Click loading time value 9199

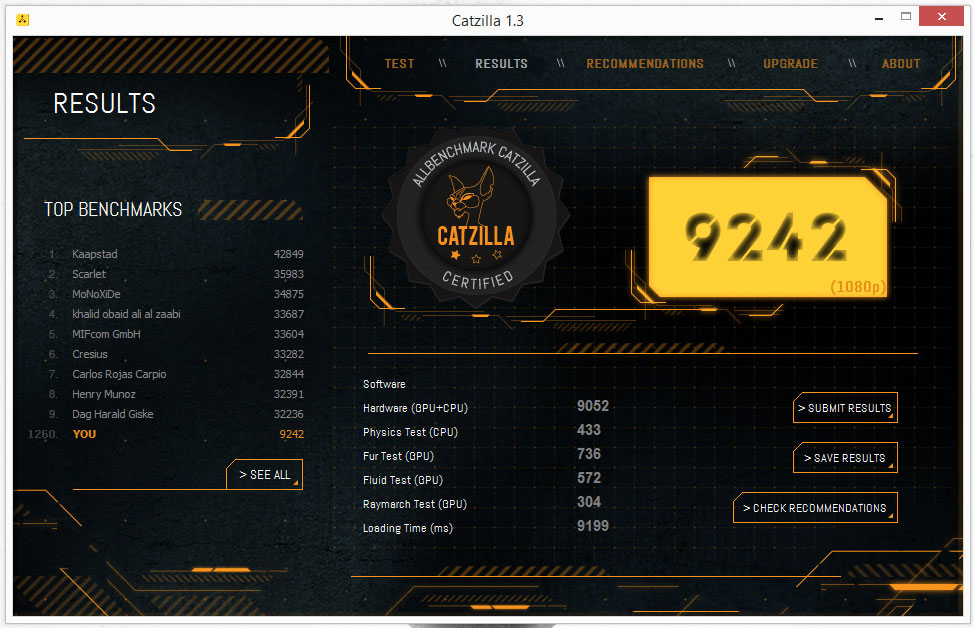pos(593,526)
